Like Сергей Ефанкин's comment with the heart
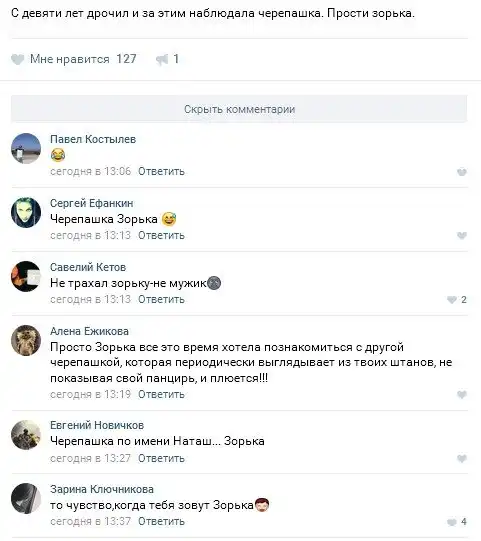Screen dimensions: 481x541 pyautogui.click(x=462, y=236)
